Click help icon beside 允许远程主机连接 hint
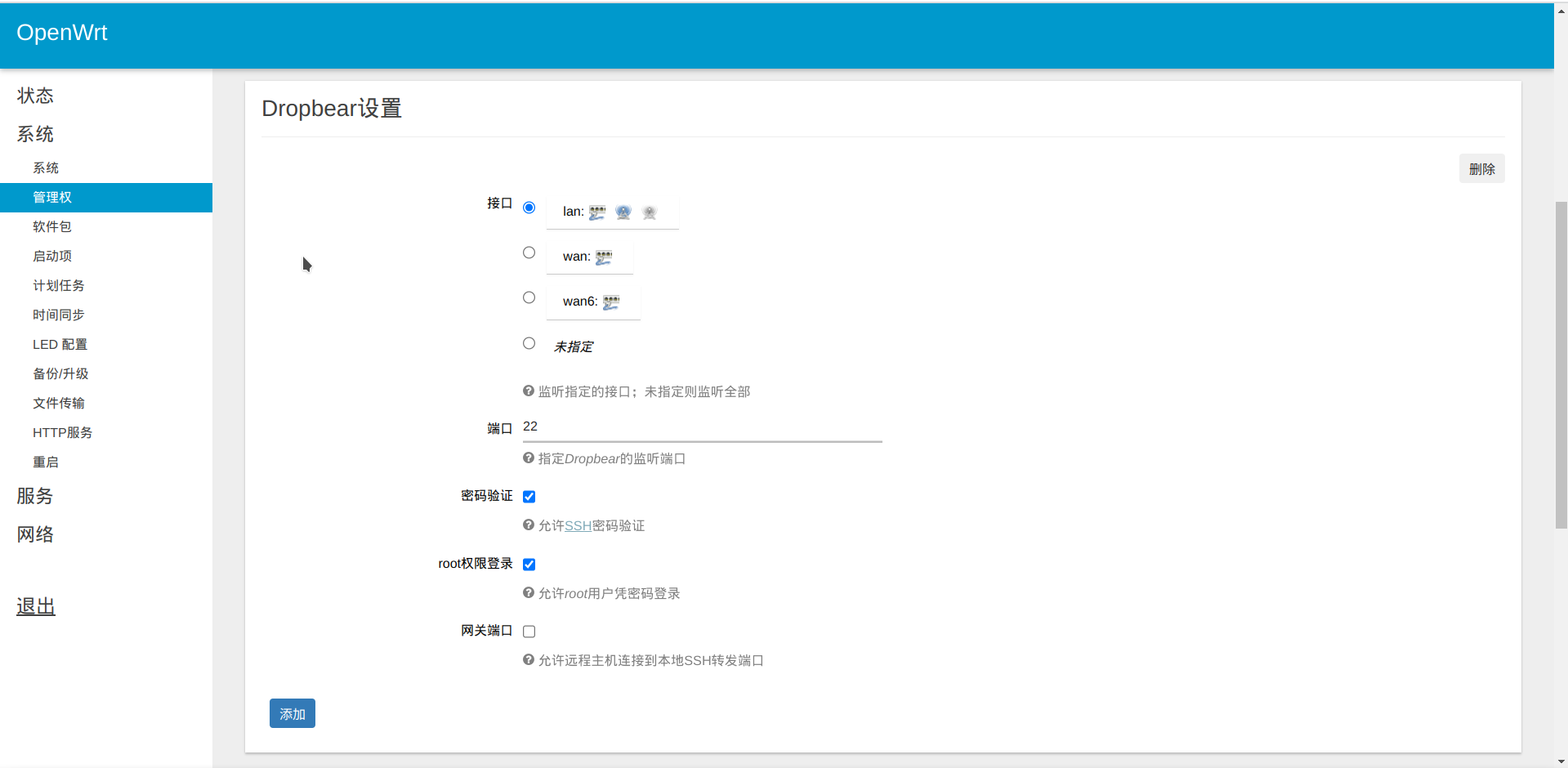 529,660
